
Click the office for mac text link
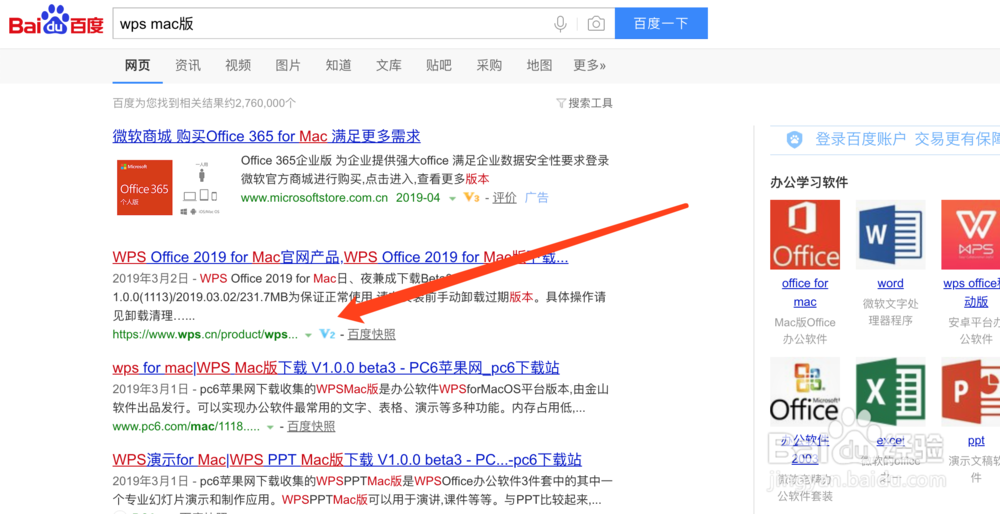[805, 292]
